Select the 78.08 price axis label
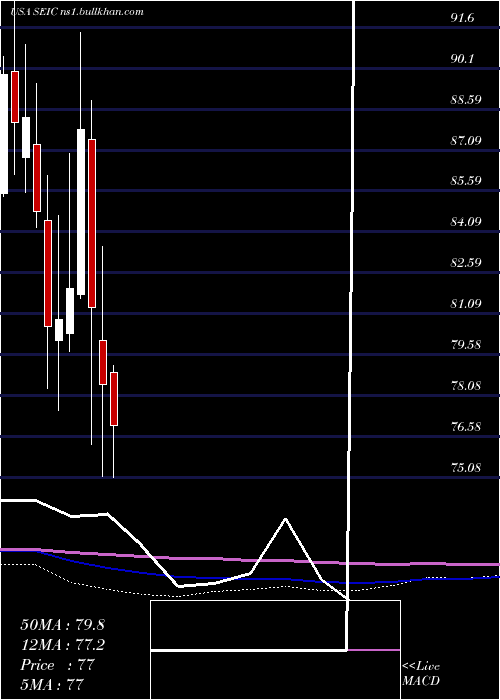This screenshot has height=700, width=500. pyautogui.click(x=466, y=385)
